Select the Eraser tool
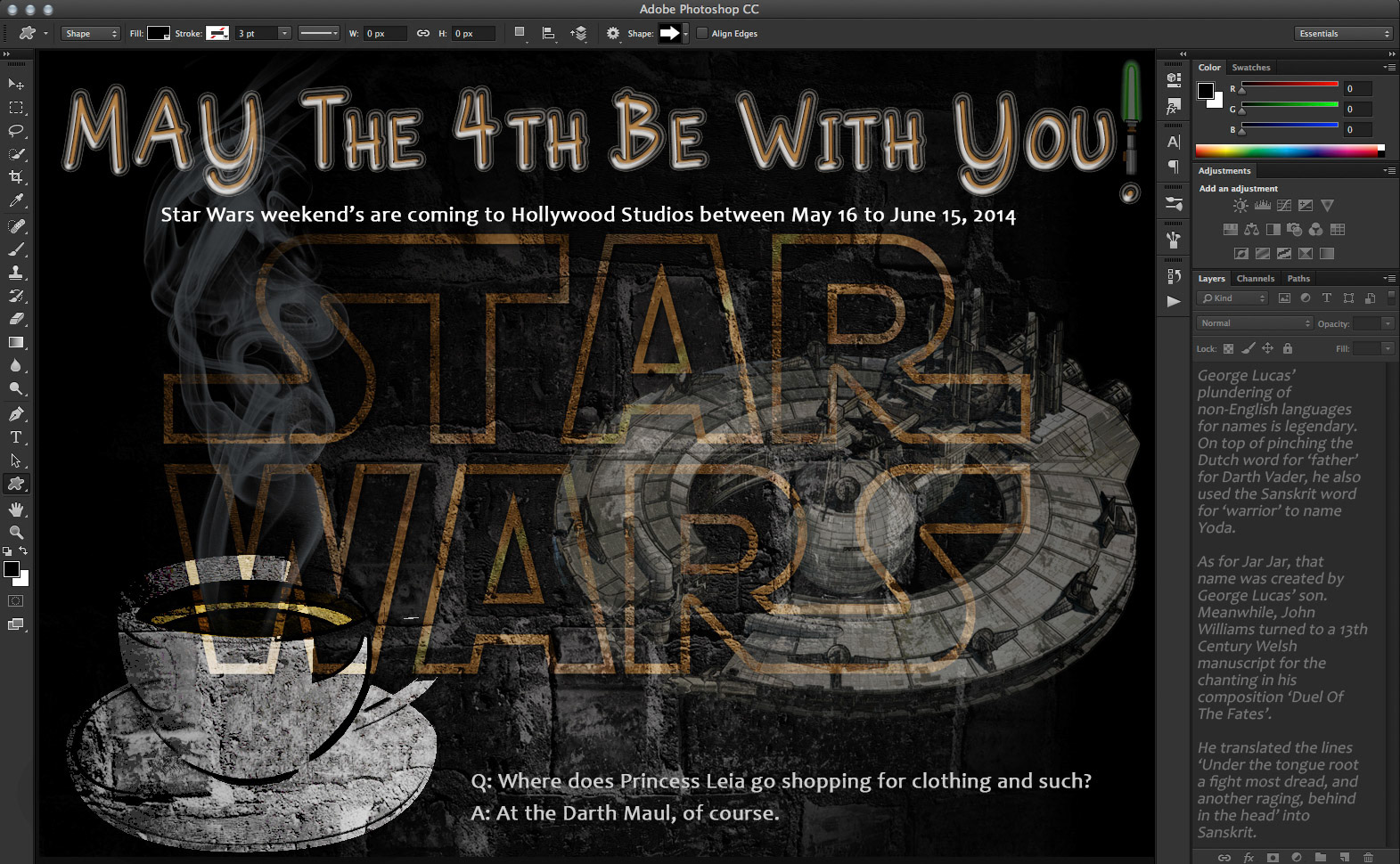1400x864 pixels. click(x=16, y=319)
